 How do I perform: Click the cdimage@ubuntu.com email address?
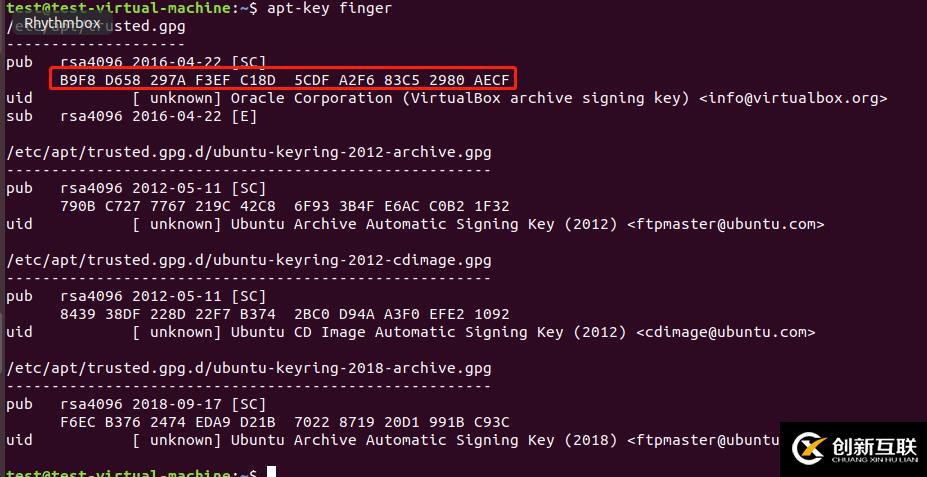(725, 332)
